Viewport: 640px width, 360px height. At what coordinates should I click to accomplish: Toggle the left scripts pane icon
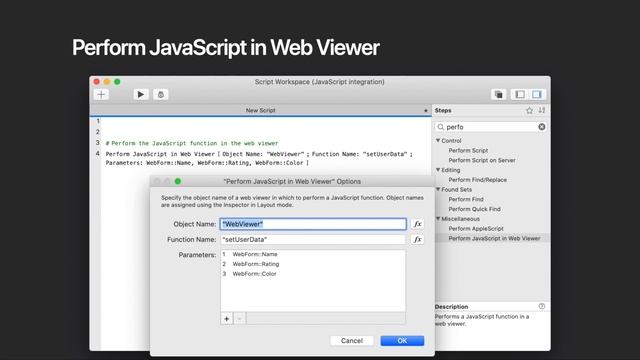[x=520, y=95]
